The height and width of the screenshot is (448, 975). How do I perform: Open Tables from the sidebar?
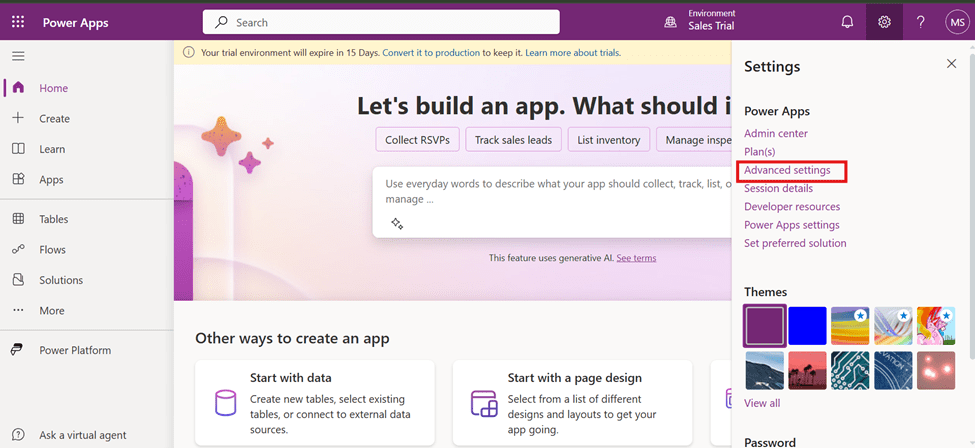tap(54, 219)
